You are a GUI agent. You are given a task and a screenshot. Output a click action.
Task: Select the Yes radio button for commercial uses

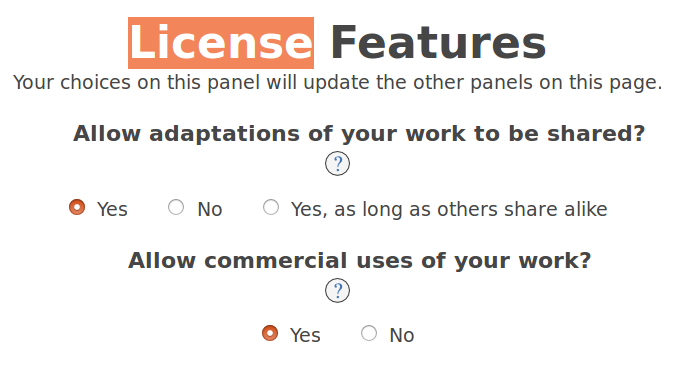pos(270,333)
